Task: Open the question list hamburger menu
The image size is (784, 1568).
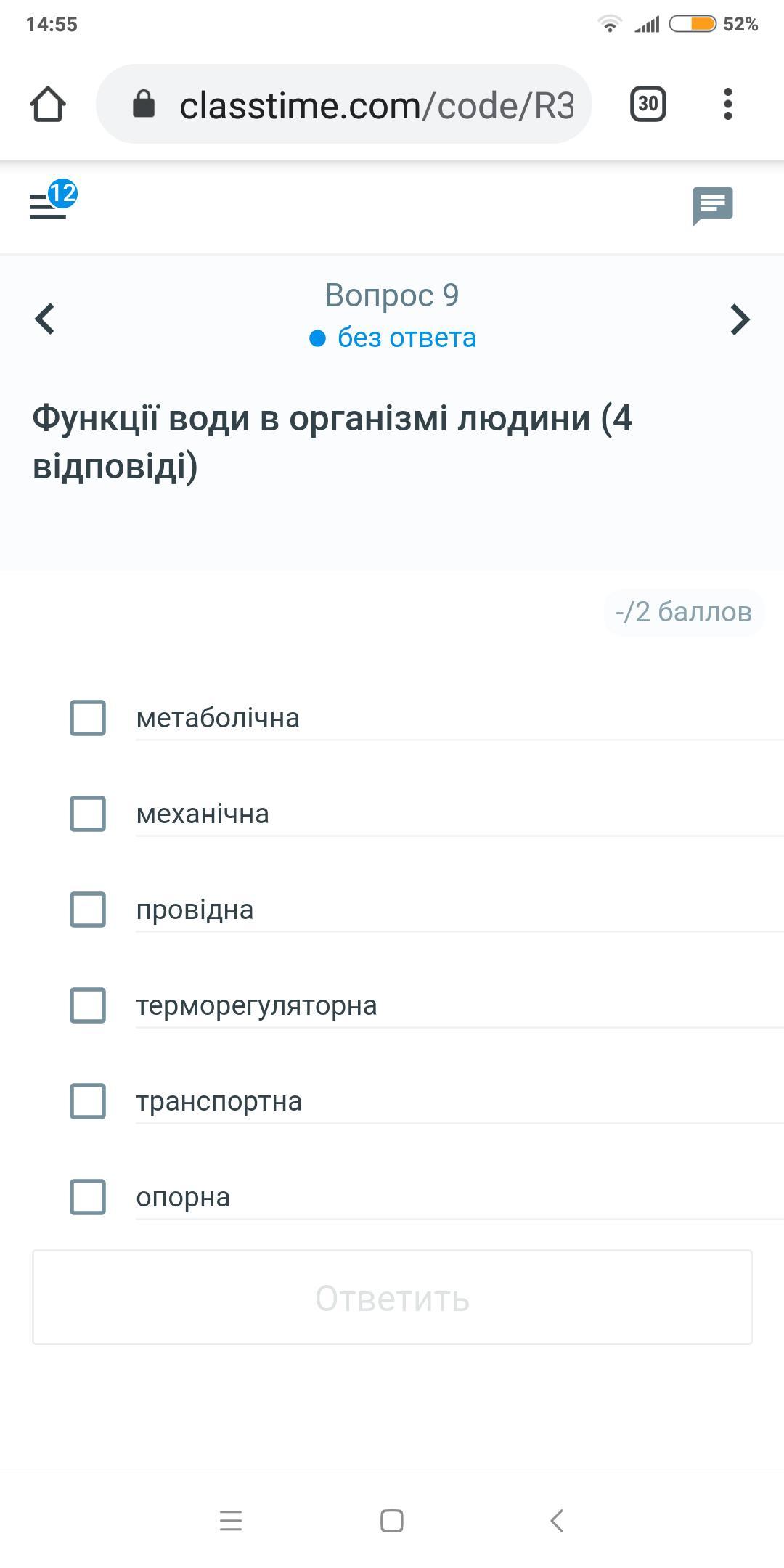Action: click(48, 206)
